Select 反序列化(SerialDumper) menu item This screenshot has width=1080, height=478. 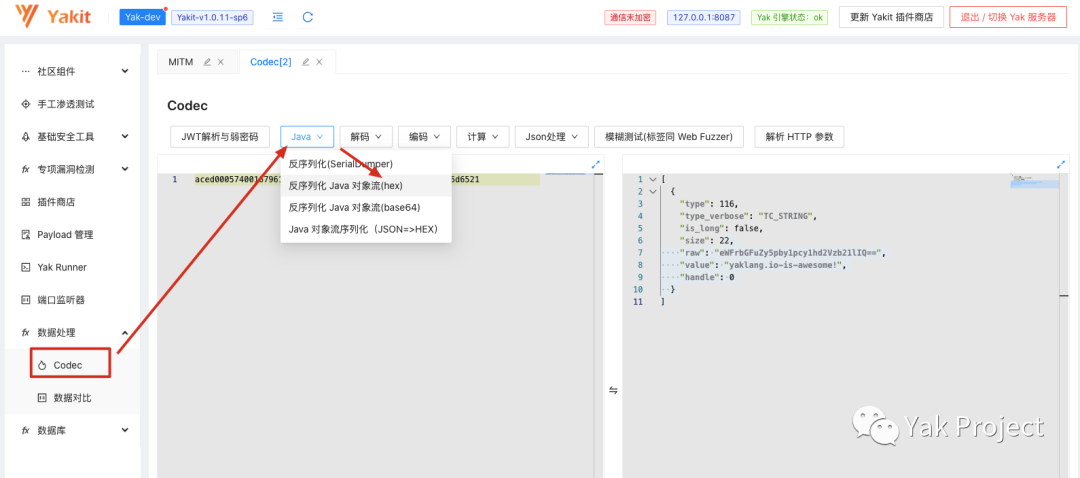[x=366, y=164]
